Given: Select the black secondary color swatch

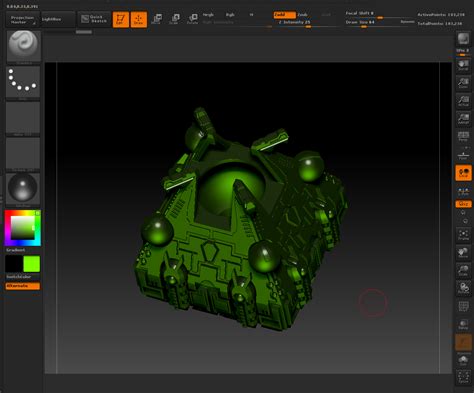Looking at the screenshot, I should coord(14,264).
